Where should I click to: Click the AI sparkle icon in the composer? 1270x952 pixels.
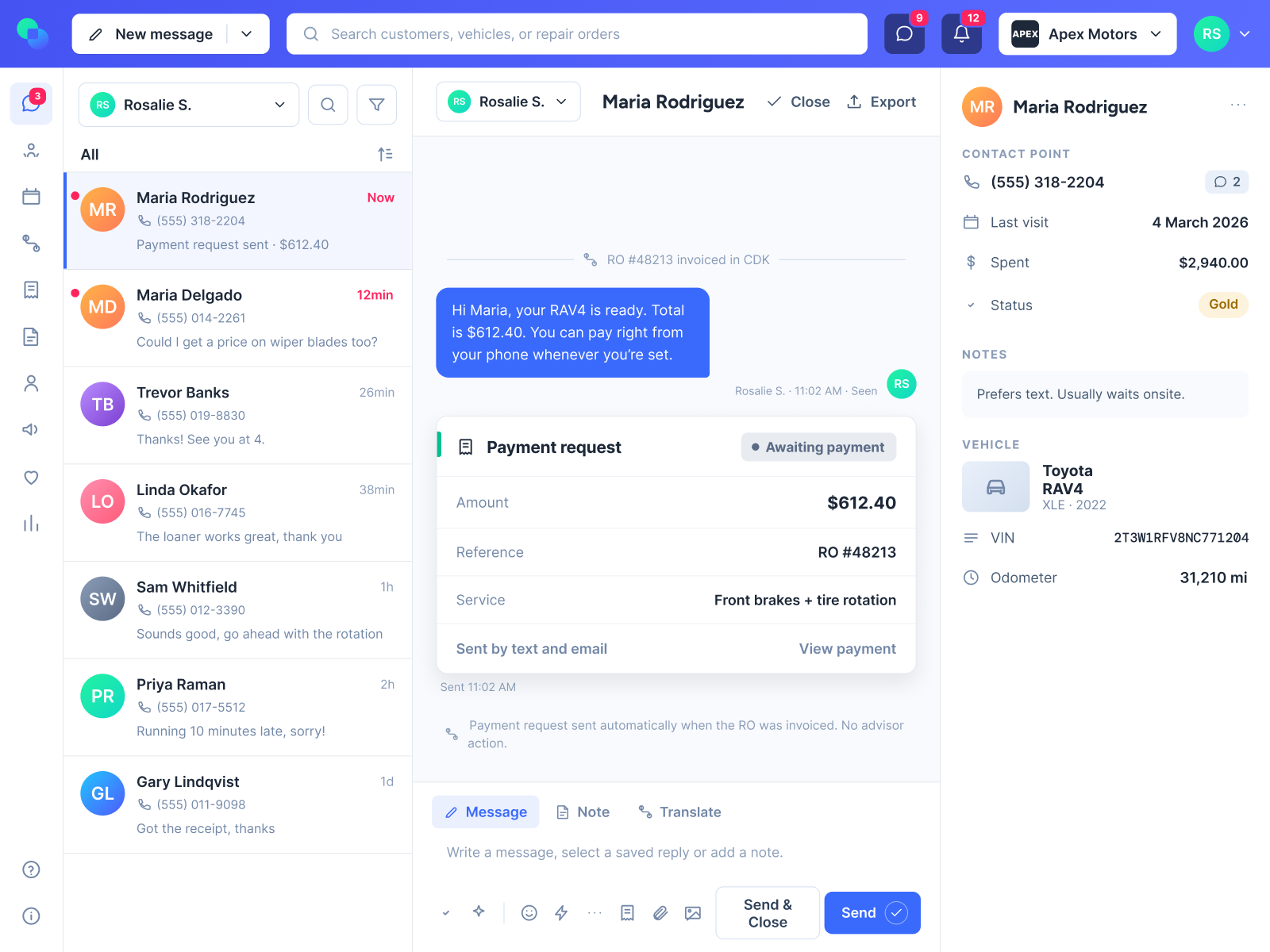[x=479, y=912]
